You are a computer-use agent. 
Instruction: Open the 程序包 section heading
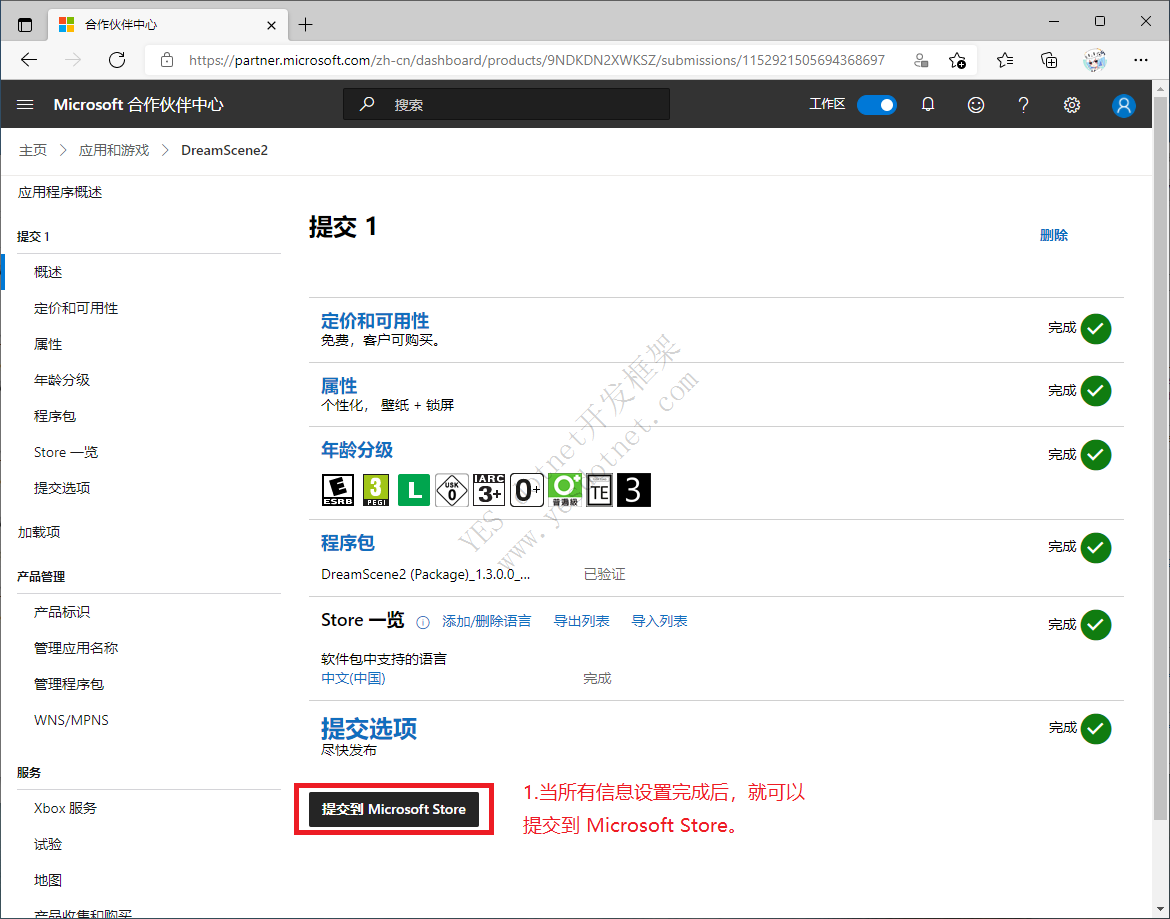348,542
